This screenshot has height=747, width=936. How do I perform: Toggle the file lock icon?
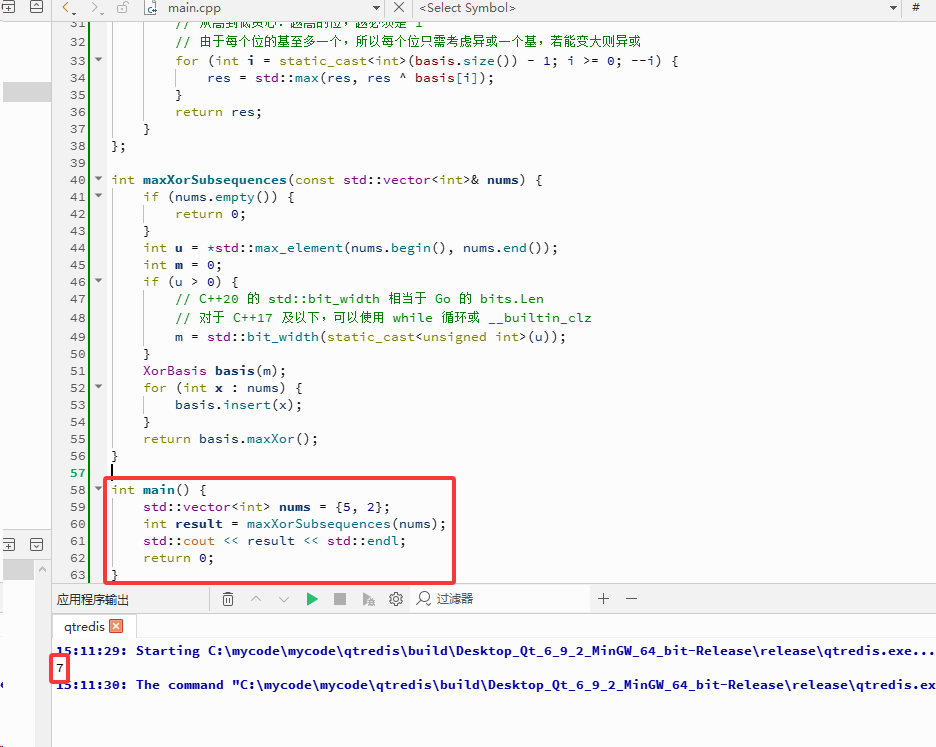click(x=122, y=8)
